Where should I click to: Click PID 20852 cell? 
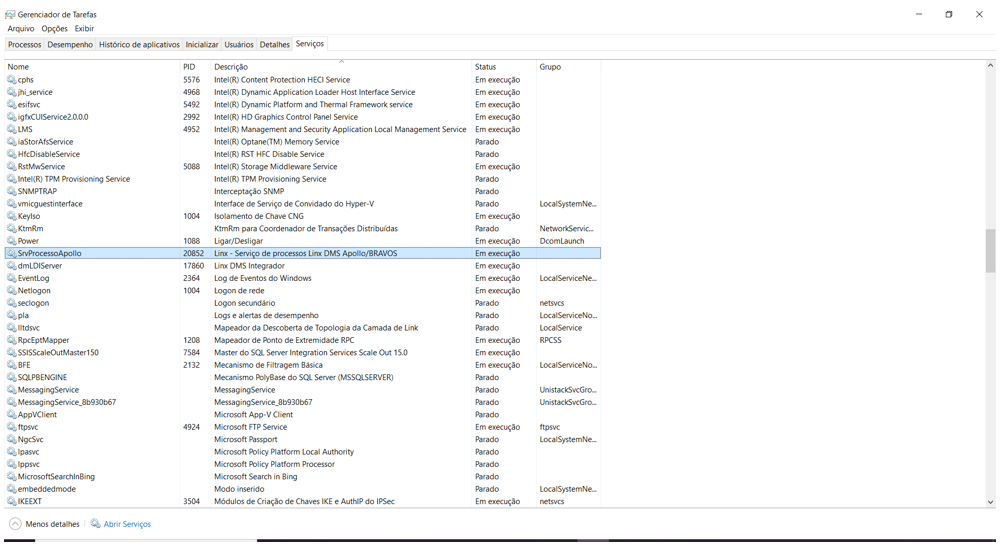click(x=194, y=254)
